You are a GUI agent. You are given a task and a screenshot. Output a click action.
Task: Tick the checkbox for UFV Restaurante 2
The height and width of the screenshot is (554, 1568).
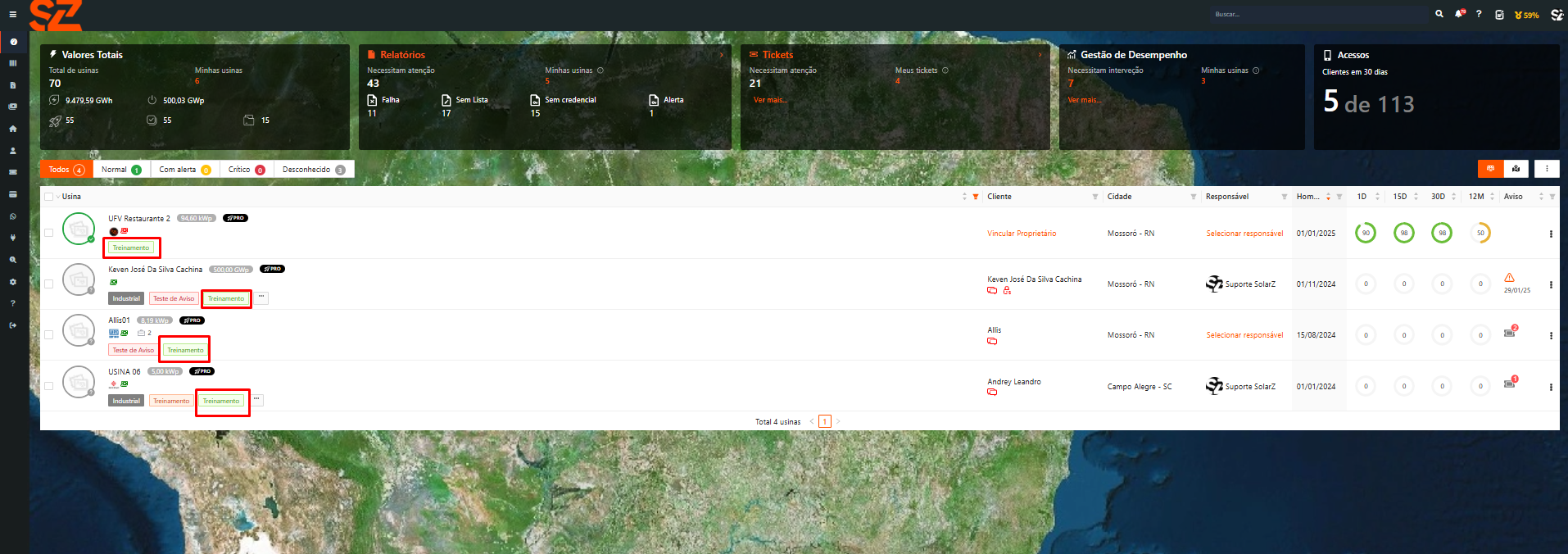(x=49, y=233)
